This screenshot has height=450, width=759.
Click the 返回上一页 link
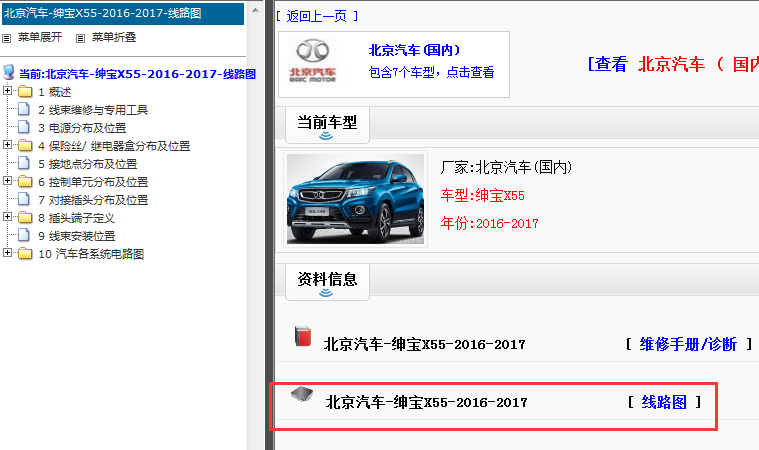[317, 16]
